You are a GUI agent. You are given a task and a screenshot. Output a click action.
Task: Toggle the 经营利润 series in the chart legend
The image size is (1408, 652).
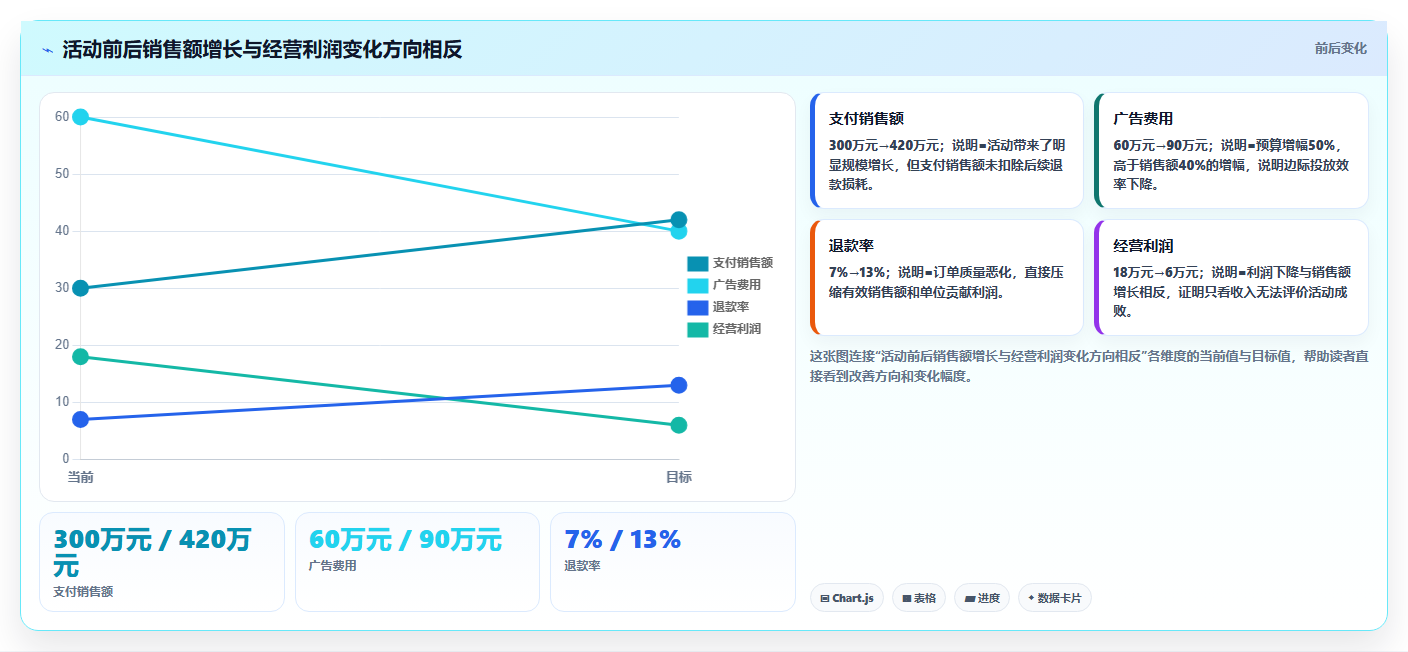723,329
